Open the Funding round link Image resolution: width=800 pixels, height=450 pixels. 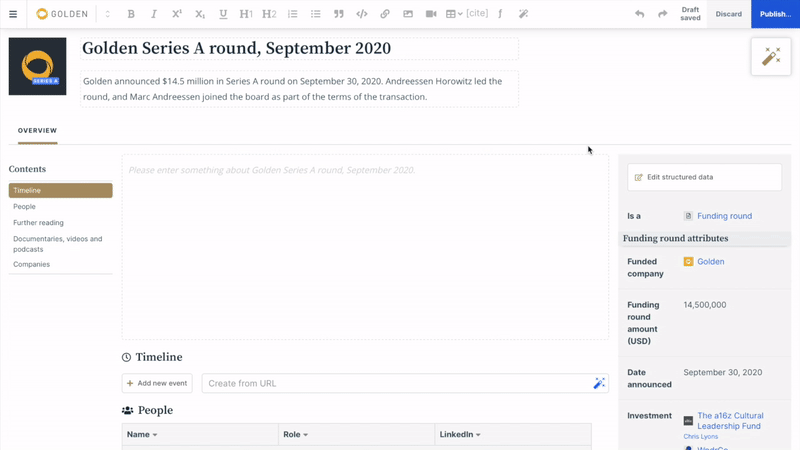[724, 216]
